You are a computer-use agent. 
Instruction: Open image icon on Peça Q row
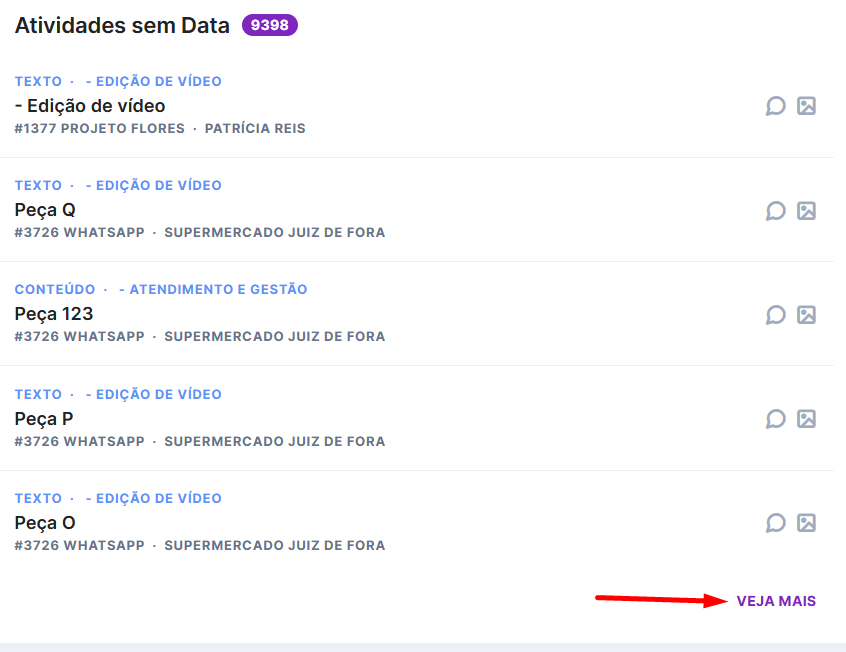[x=807, y=210]
